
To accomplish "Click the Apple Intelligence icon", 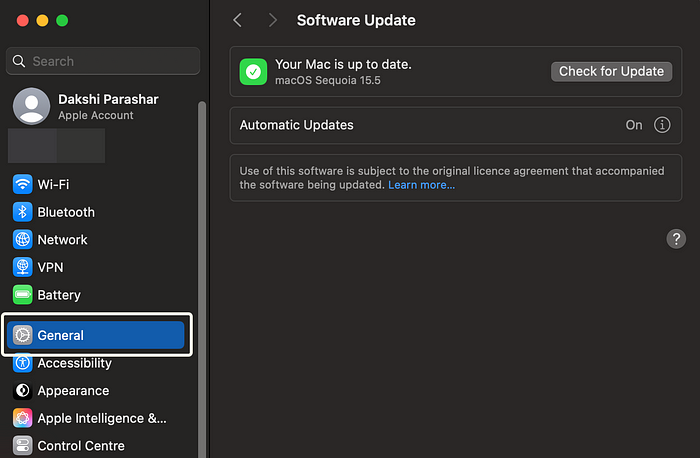I will coord(22,418).
